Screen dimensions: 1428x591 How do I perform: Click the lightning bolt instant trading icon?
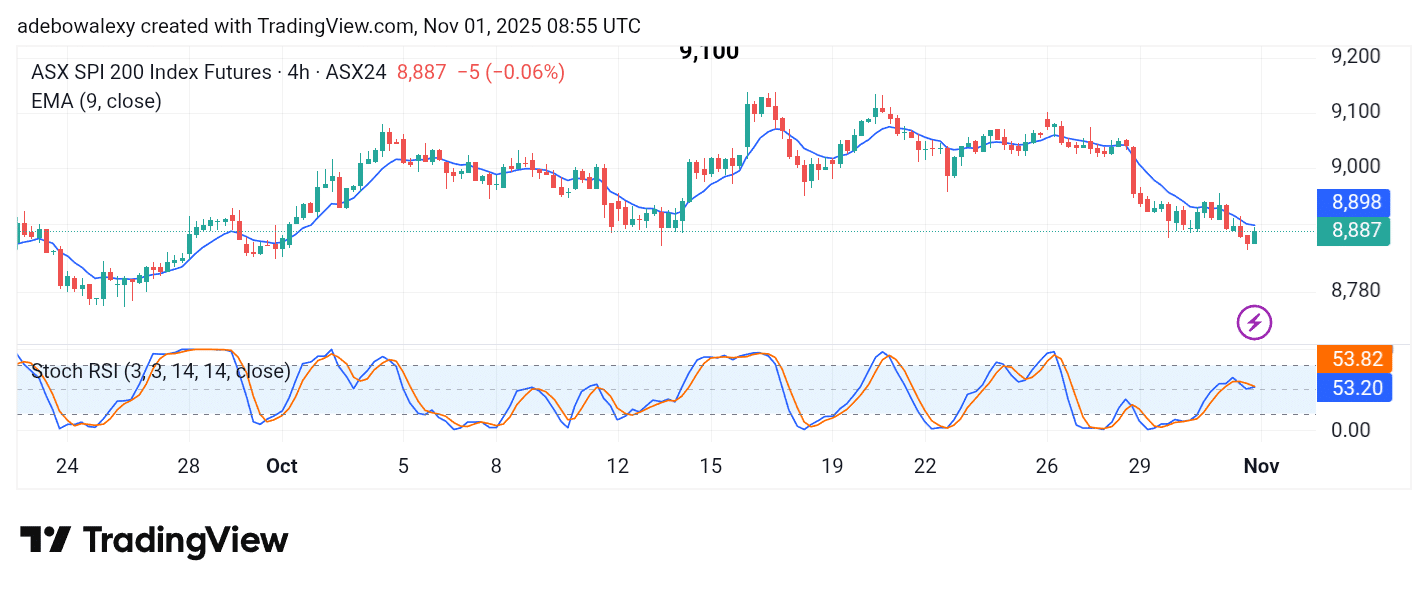point(1254,322)
